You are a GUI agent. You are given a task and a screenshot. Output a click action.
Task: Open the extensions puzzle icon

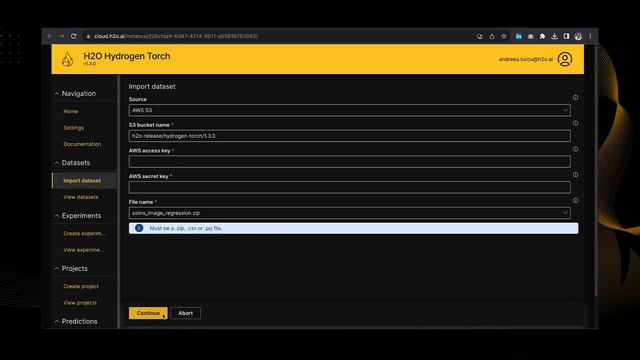pos(542,36)
